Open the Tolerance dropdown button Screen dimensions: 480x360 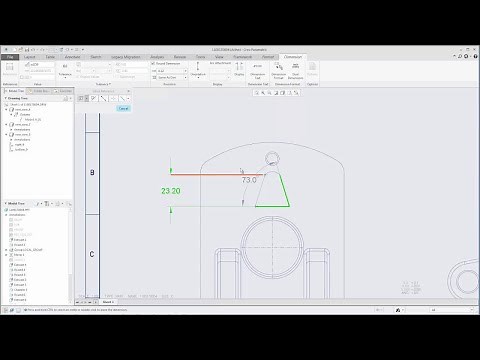(x=65, y=70)
